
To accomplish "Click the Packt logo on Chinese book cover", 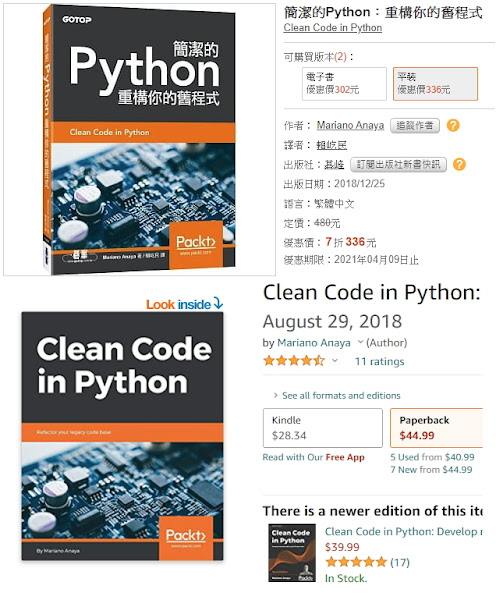I will [x=196, y=245].
